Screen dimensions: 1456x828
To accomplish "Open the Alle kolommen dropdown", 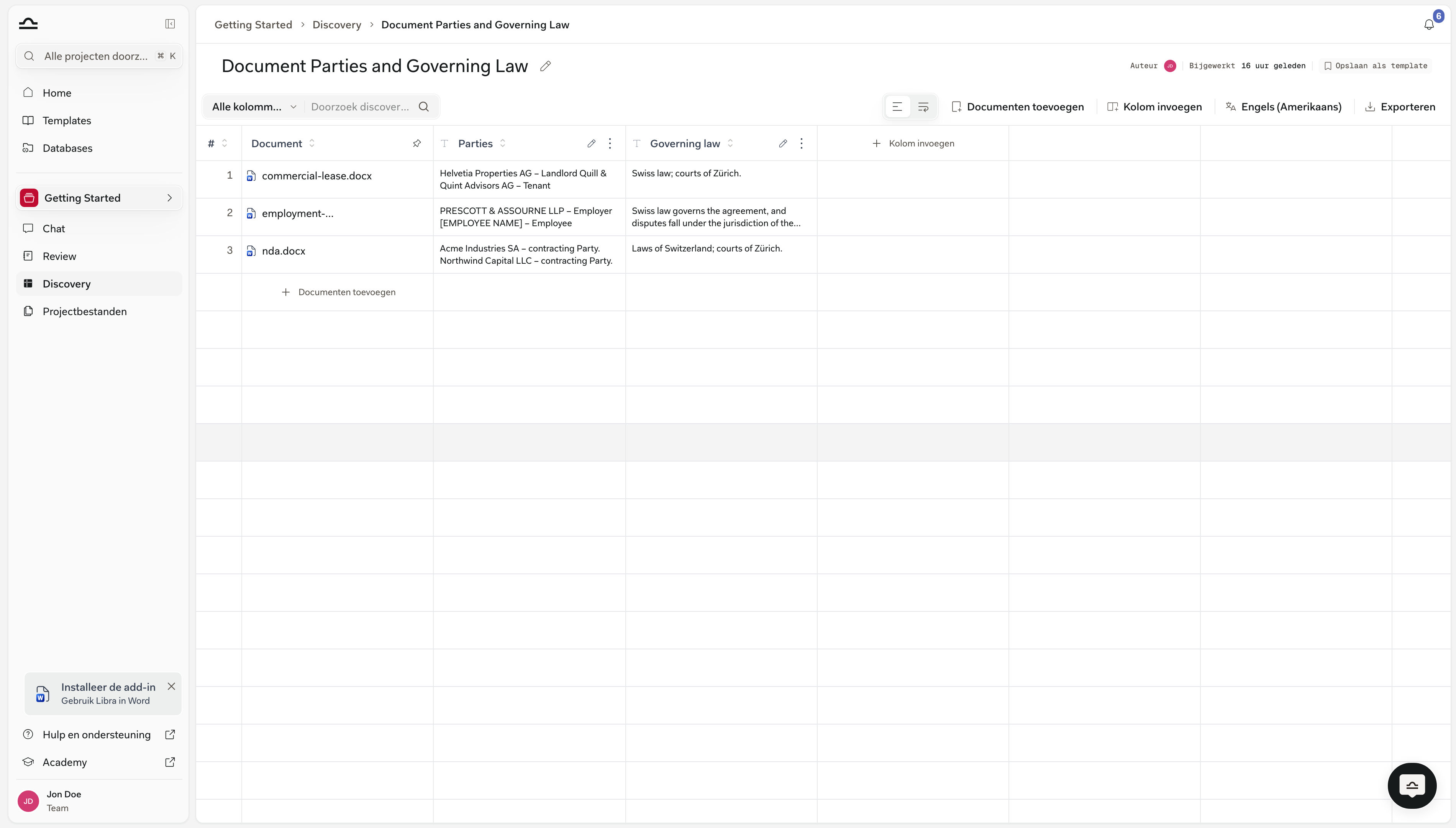I will tap(254, 107).
